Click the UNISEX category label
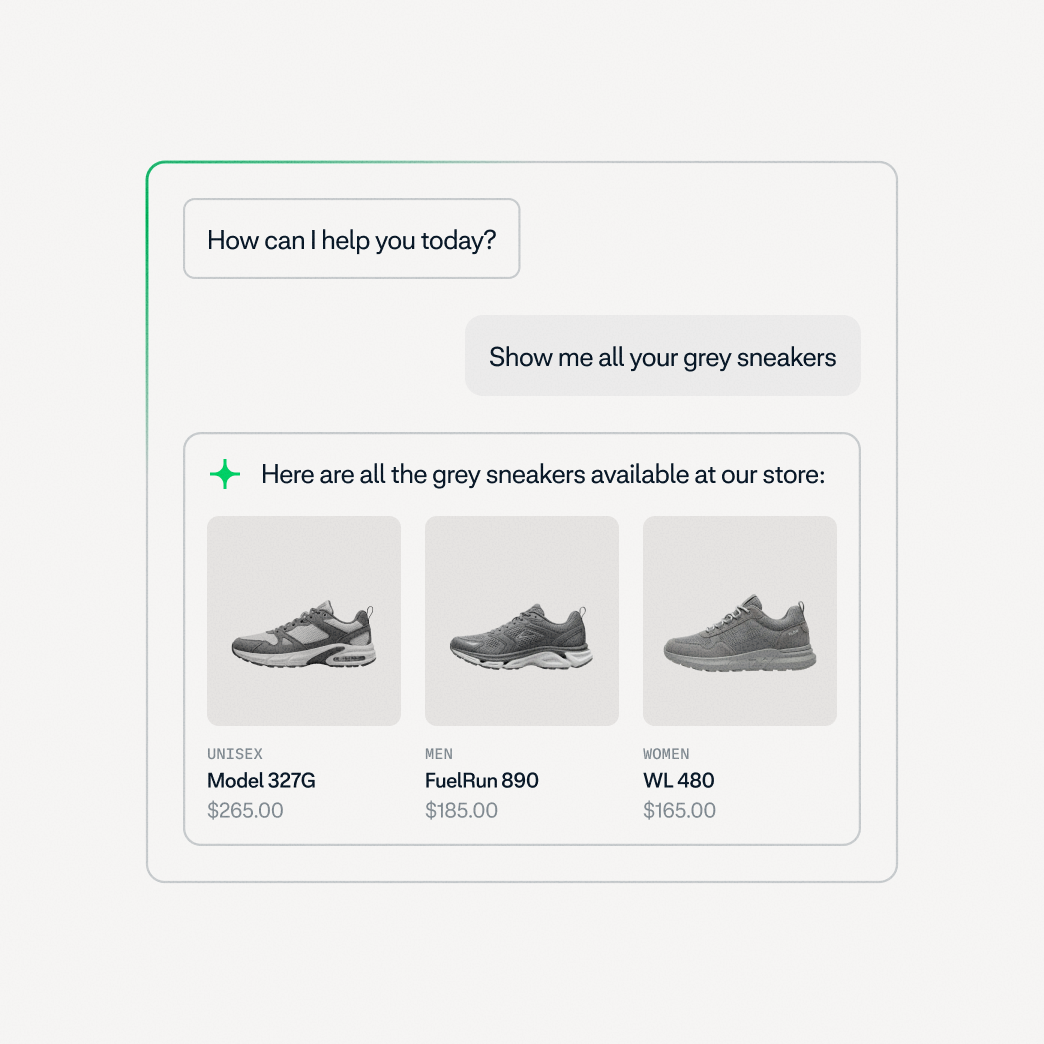This screenshot has height=1044, width=1044. 234,754
